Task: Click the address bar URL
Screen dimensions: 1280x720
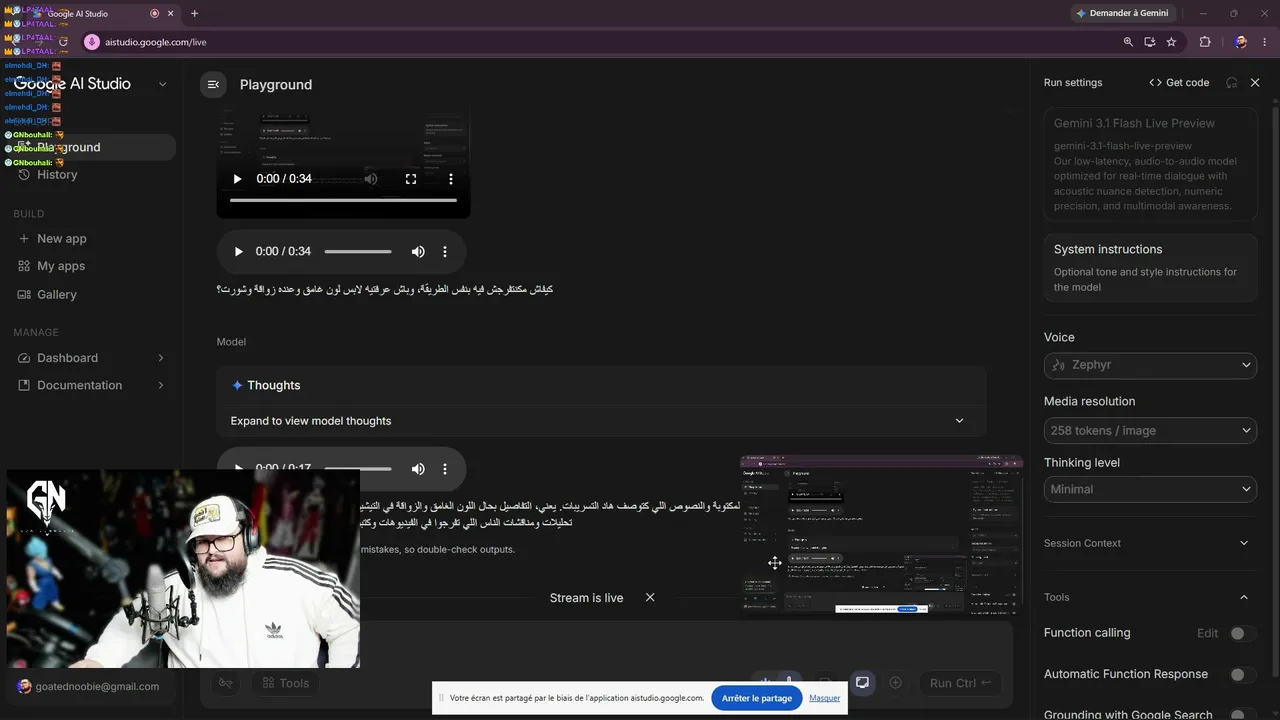Action: [155, 42]
